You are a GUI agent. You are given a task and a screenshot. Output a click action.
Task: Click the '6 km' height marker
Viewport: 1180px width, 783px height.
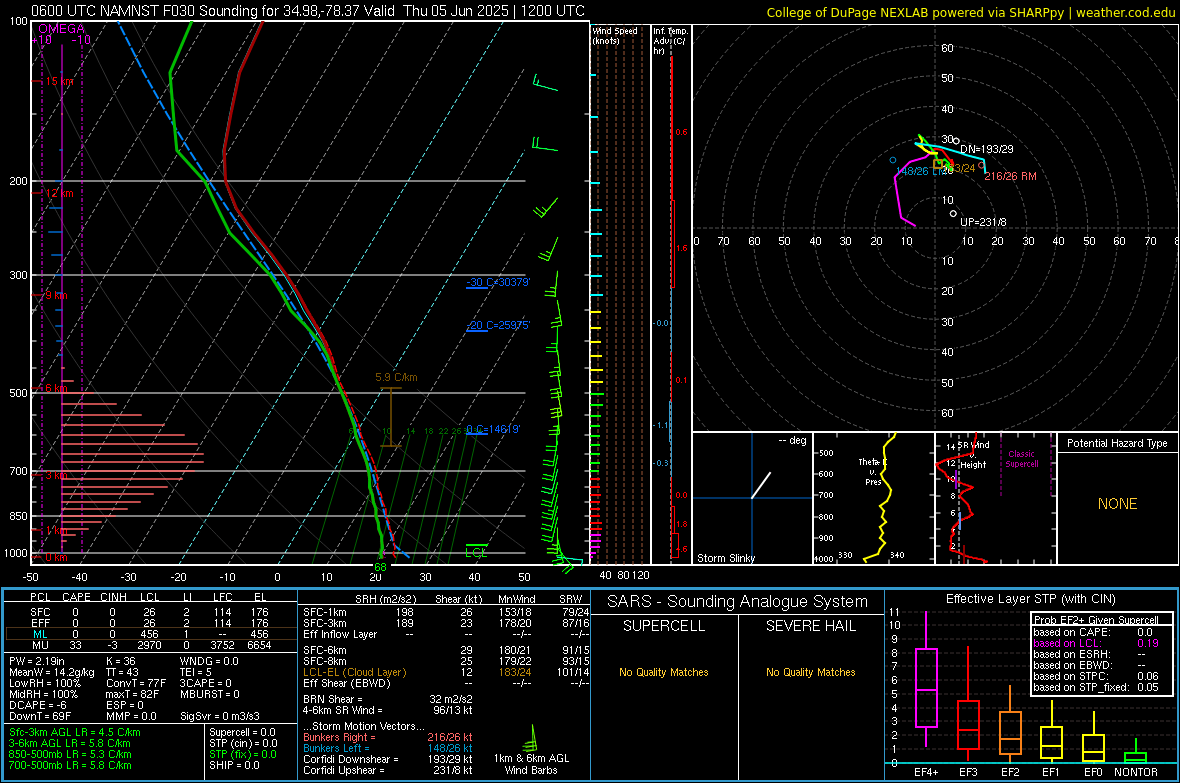click(54, 388)
